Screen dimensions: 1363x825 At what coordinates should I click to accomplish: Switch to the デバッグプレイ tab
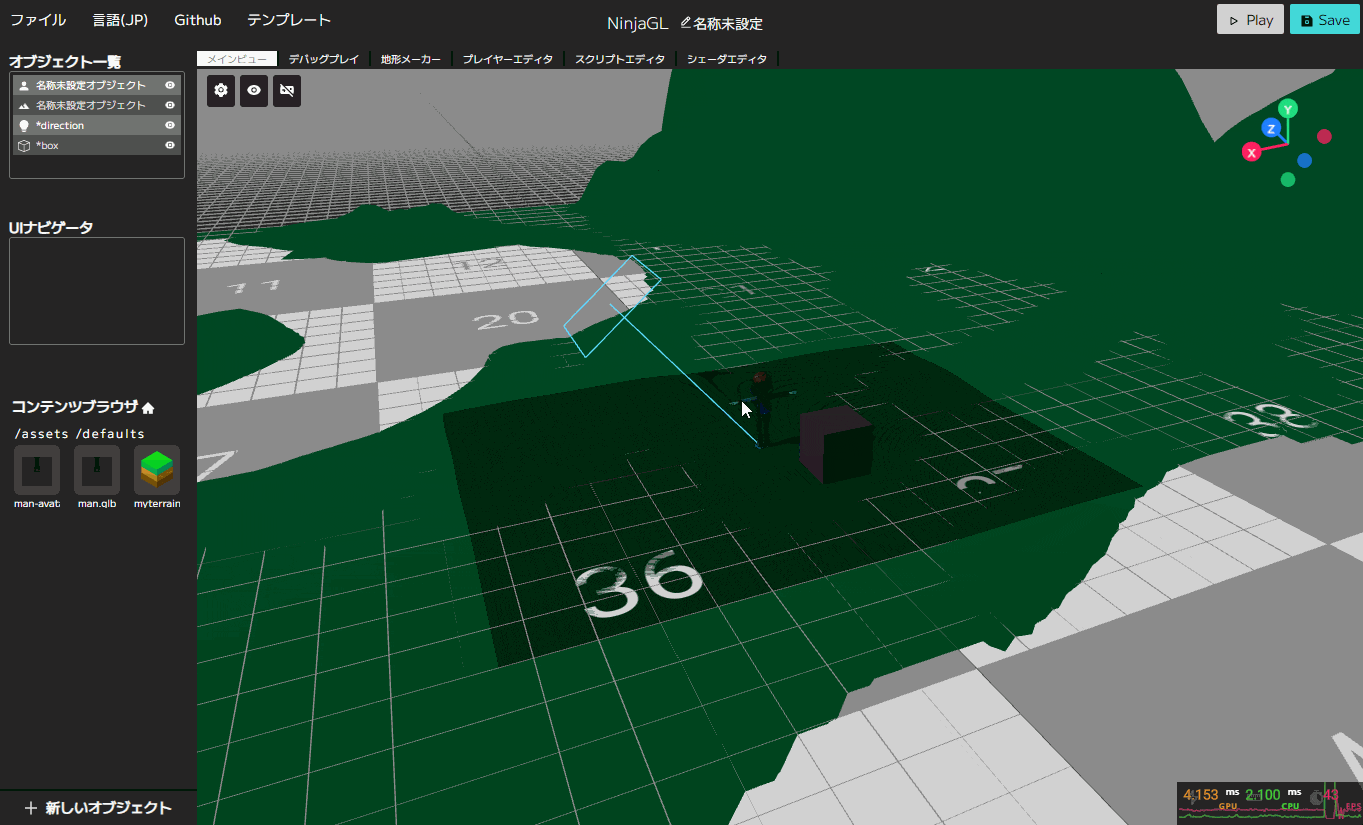[323, 59]
